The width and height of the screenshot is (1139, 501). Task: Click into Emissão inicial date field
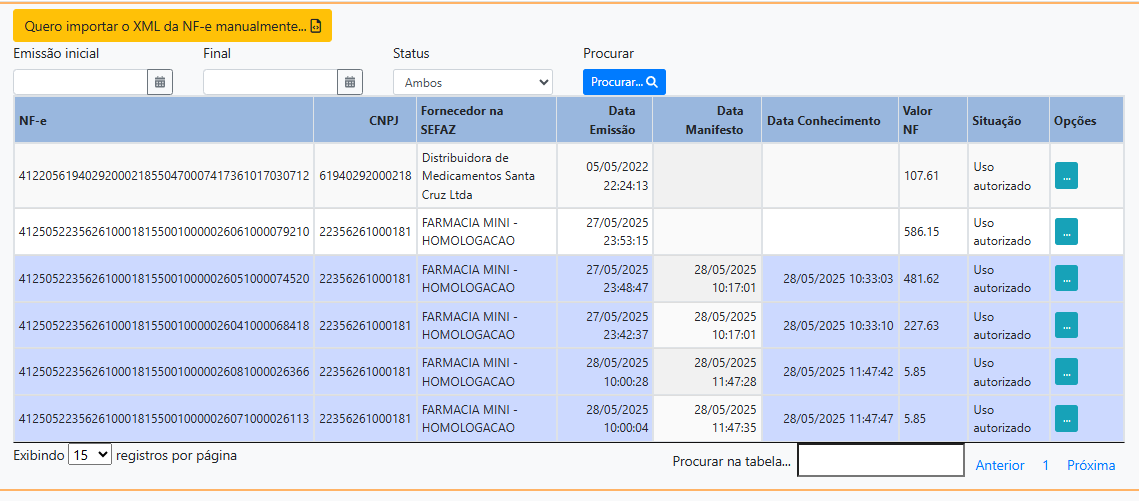[80, 82]
